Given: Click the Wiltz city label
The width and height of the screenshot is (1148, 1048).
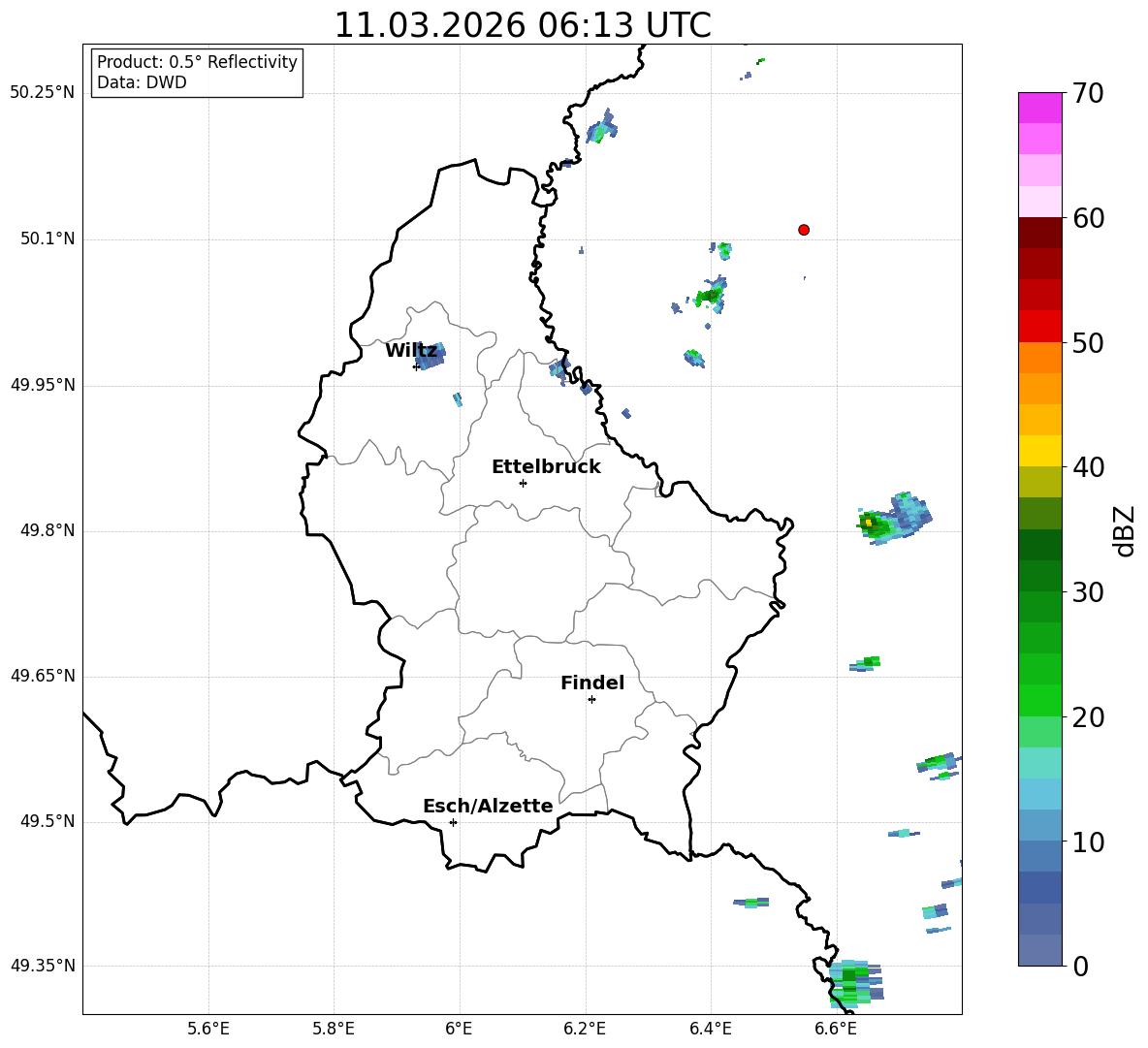Looking at the screenshot, I should (411, 351).
